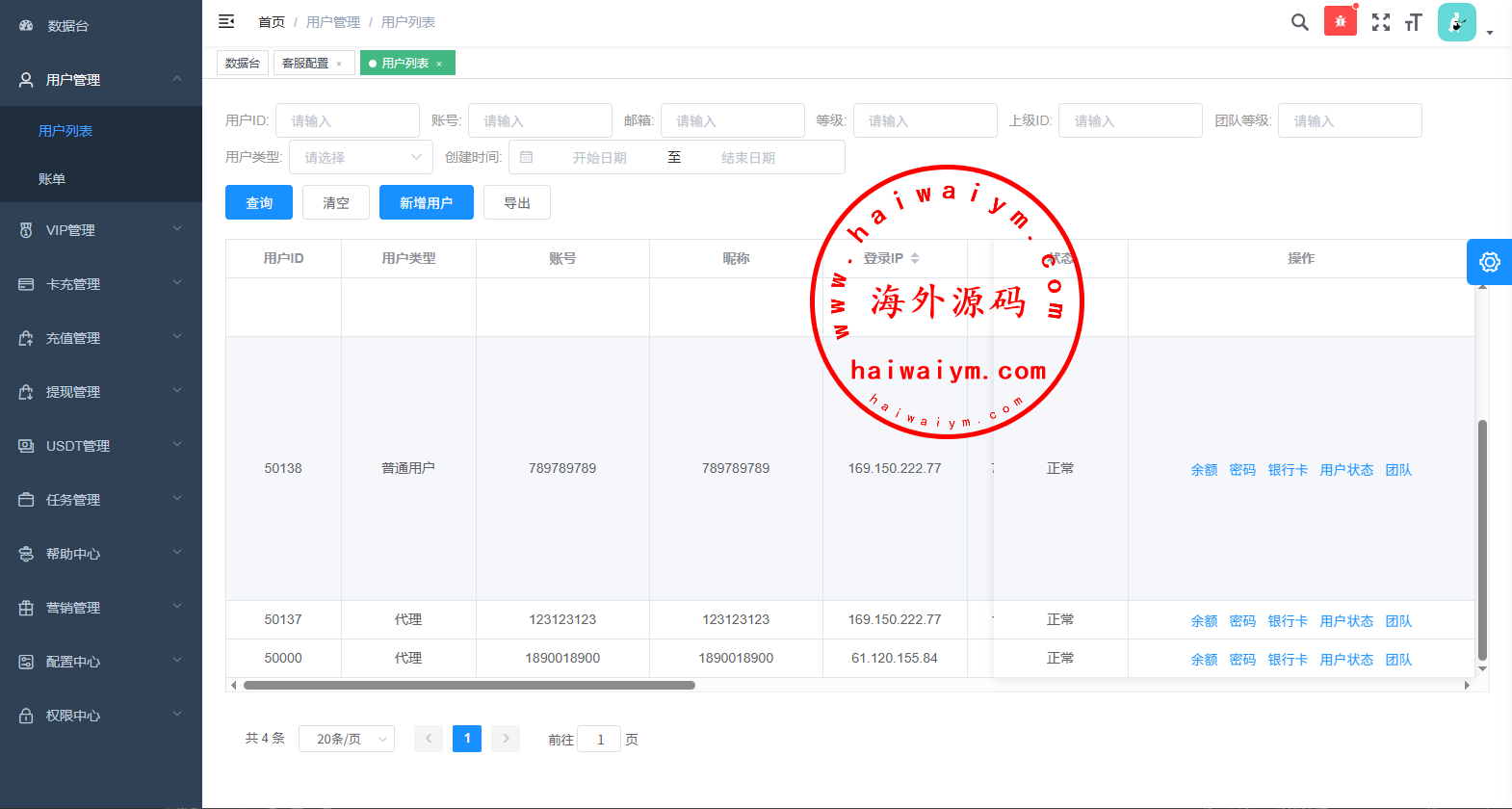Click the 新增用户 button
The height and width of the screenshot is (809, 1512).
tap(426, 202)
